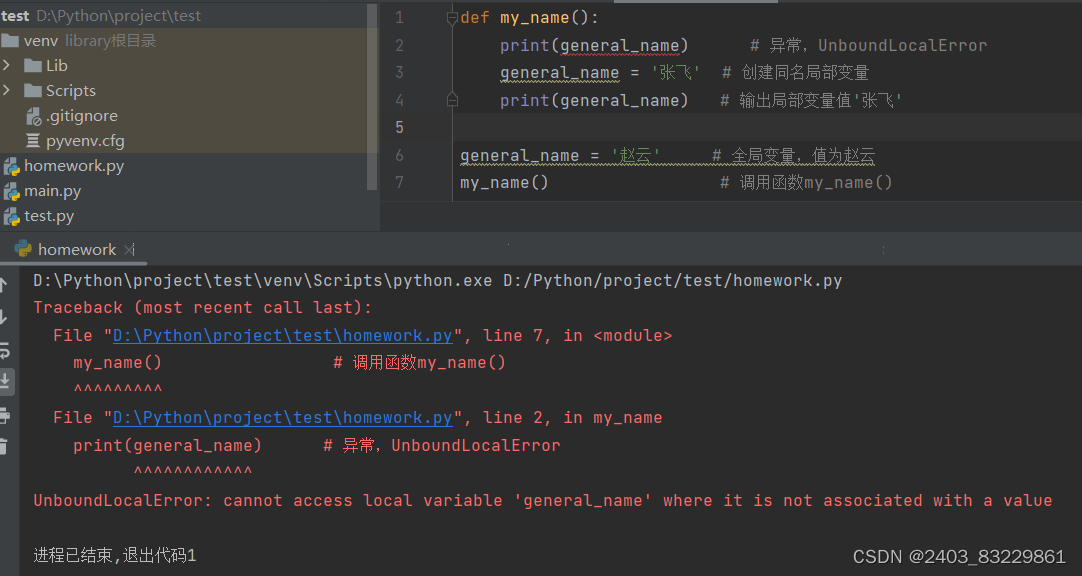Select test.py in the project tree
The width and height of the screenshot is (1082, 576).
coord(45,216)
